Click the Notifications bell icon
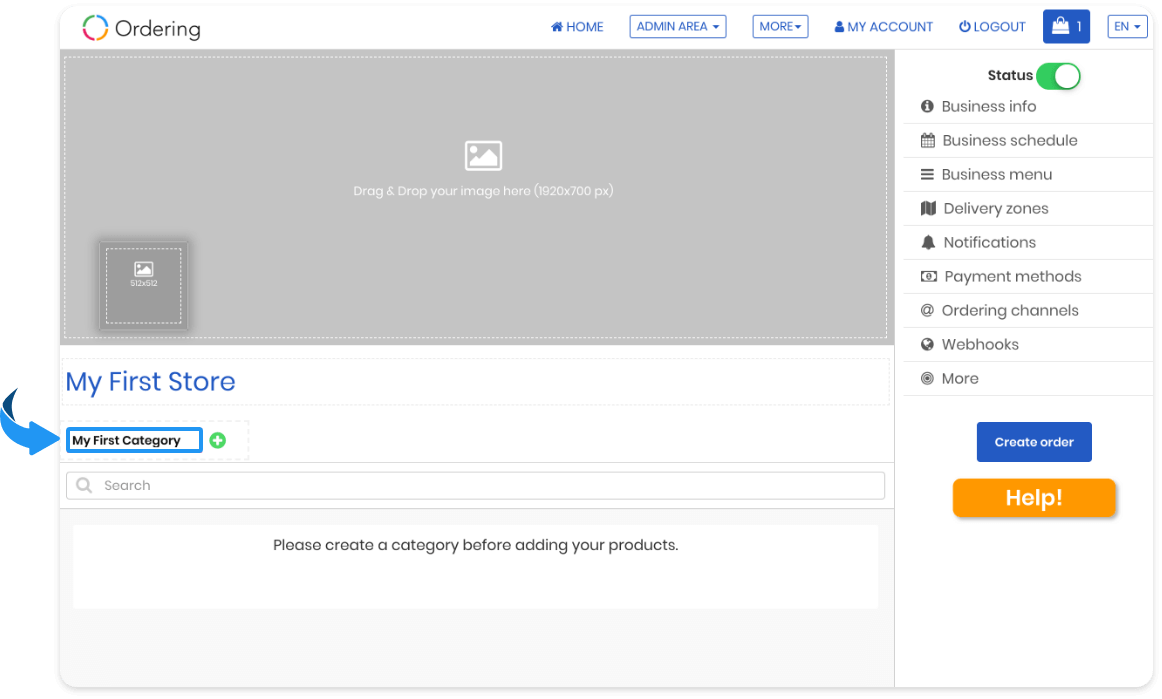The image size is (1162, 699). click(x=928, y=242)
